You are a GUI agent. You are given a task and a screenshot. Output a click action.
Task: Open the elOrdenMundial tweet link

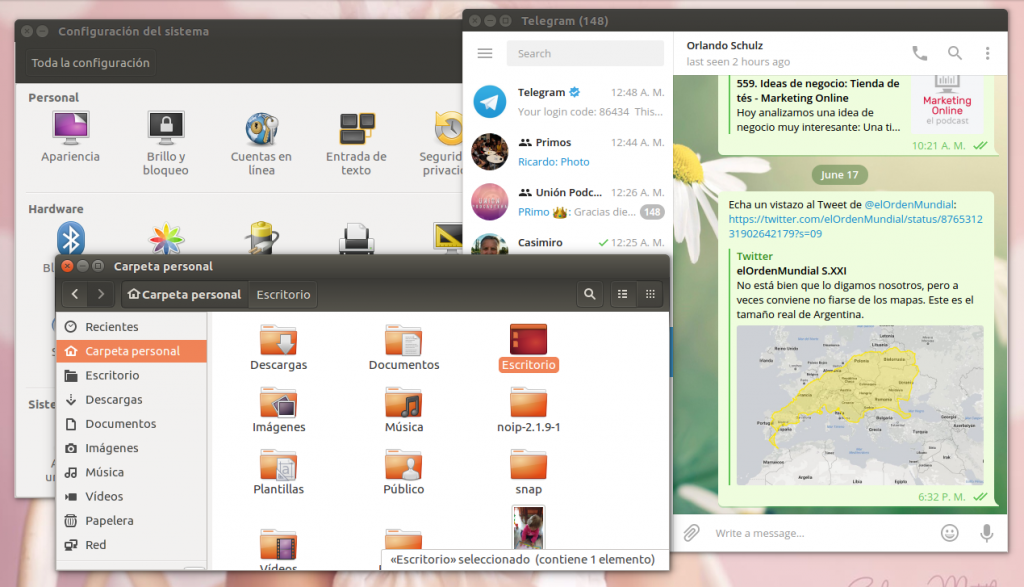[x=856, y=226]
